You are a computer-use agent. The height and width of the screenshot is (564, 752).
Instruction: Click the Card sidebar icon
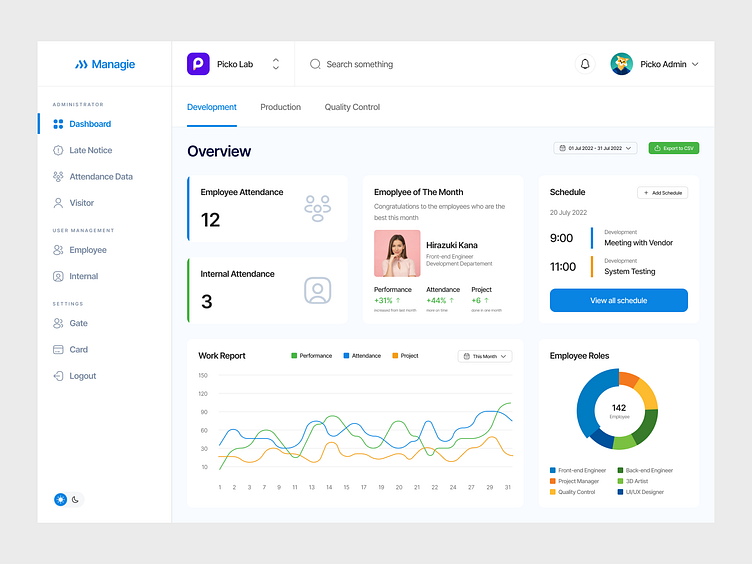pyautogui.click(x=58, y=350)
